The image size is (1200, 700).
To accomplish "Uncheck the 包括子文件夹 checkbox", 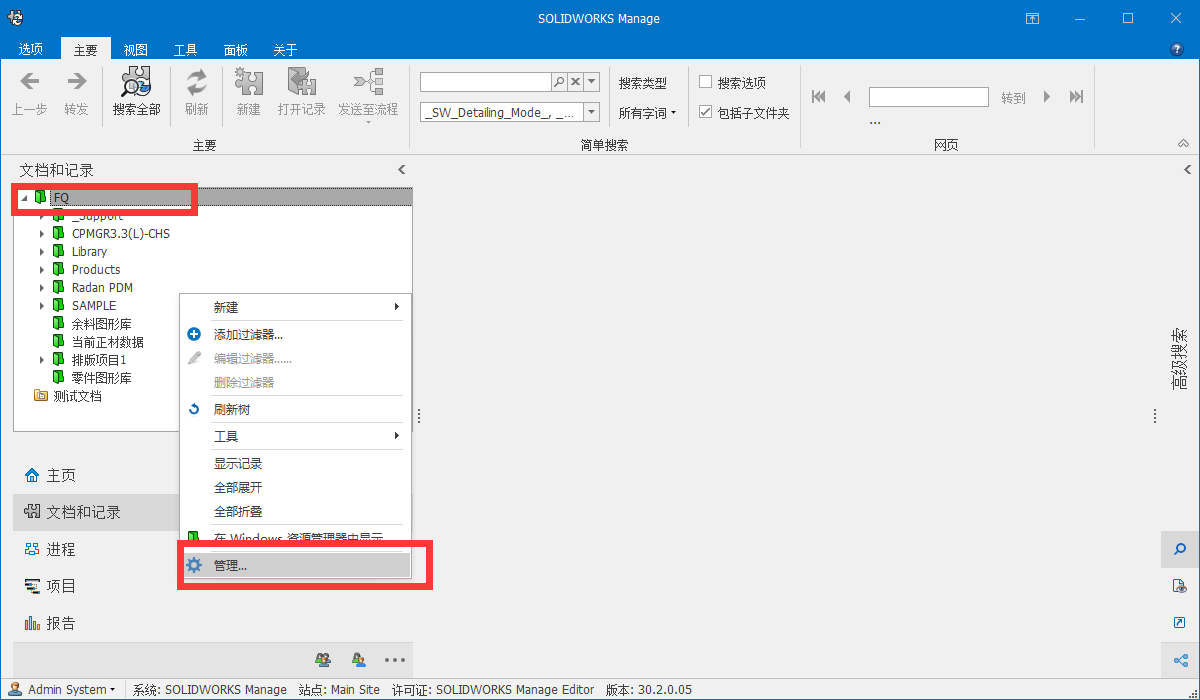I will pyautogui.click(x=705, y=112).
